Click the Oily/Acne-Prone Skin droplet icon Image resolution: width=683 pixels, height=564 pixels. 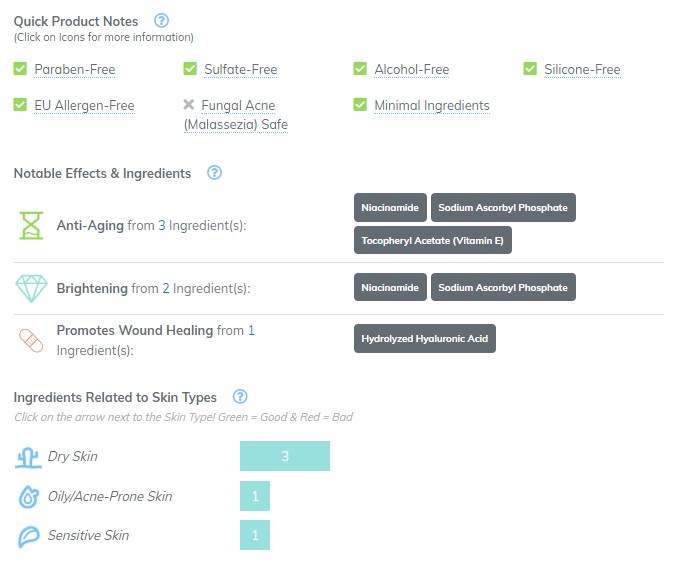click(x=28, y=497)
